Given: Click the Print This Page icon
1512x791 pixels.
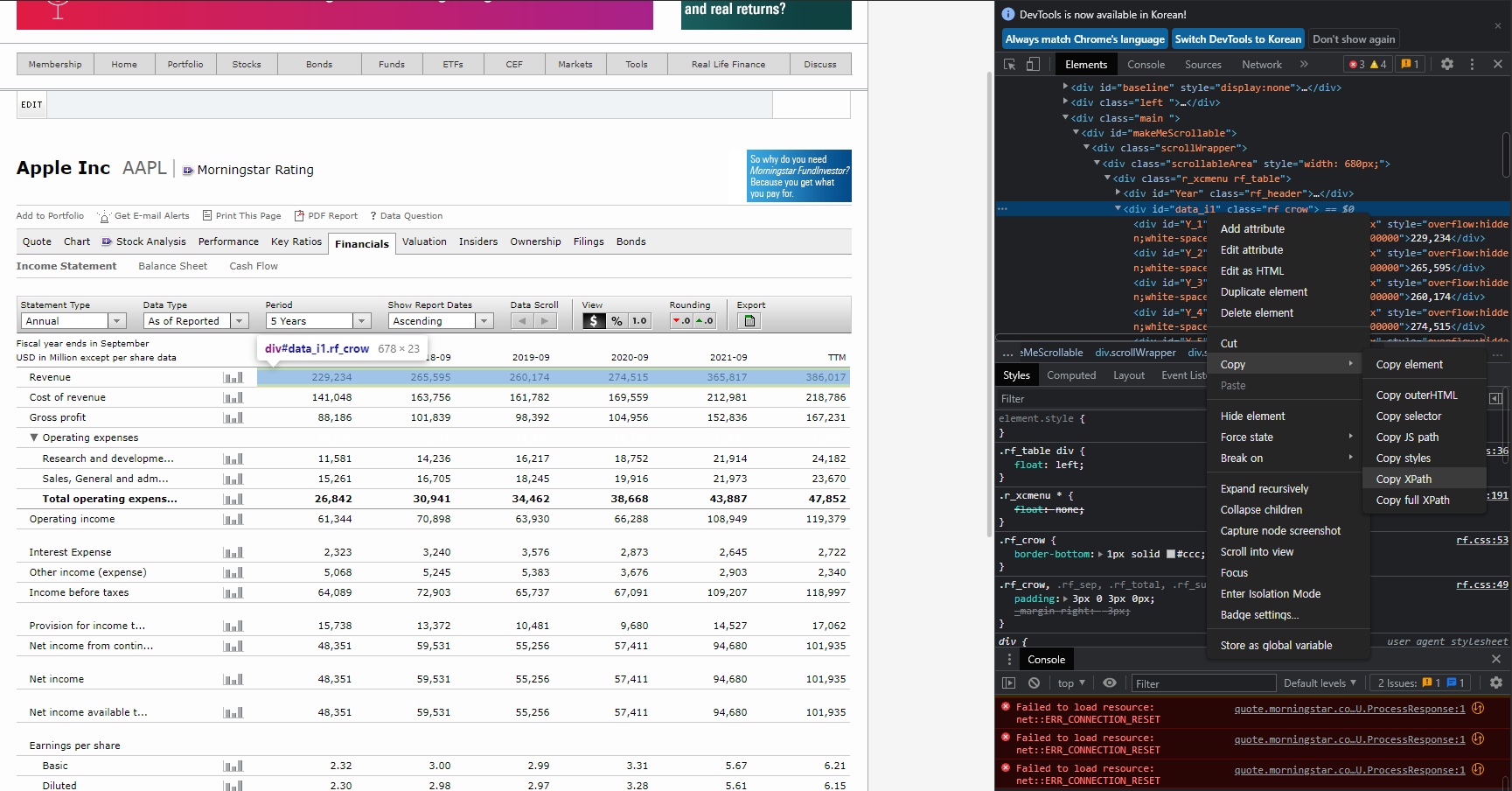Looking at the screenshot, I should click(x=207, y=215).
